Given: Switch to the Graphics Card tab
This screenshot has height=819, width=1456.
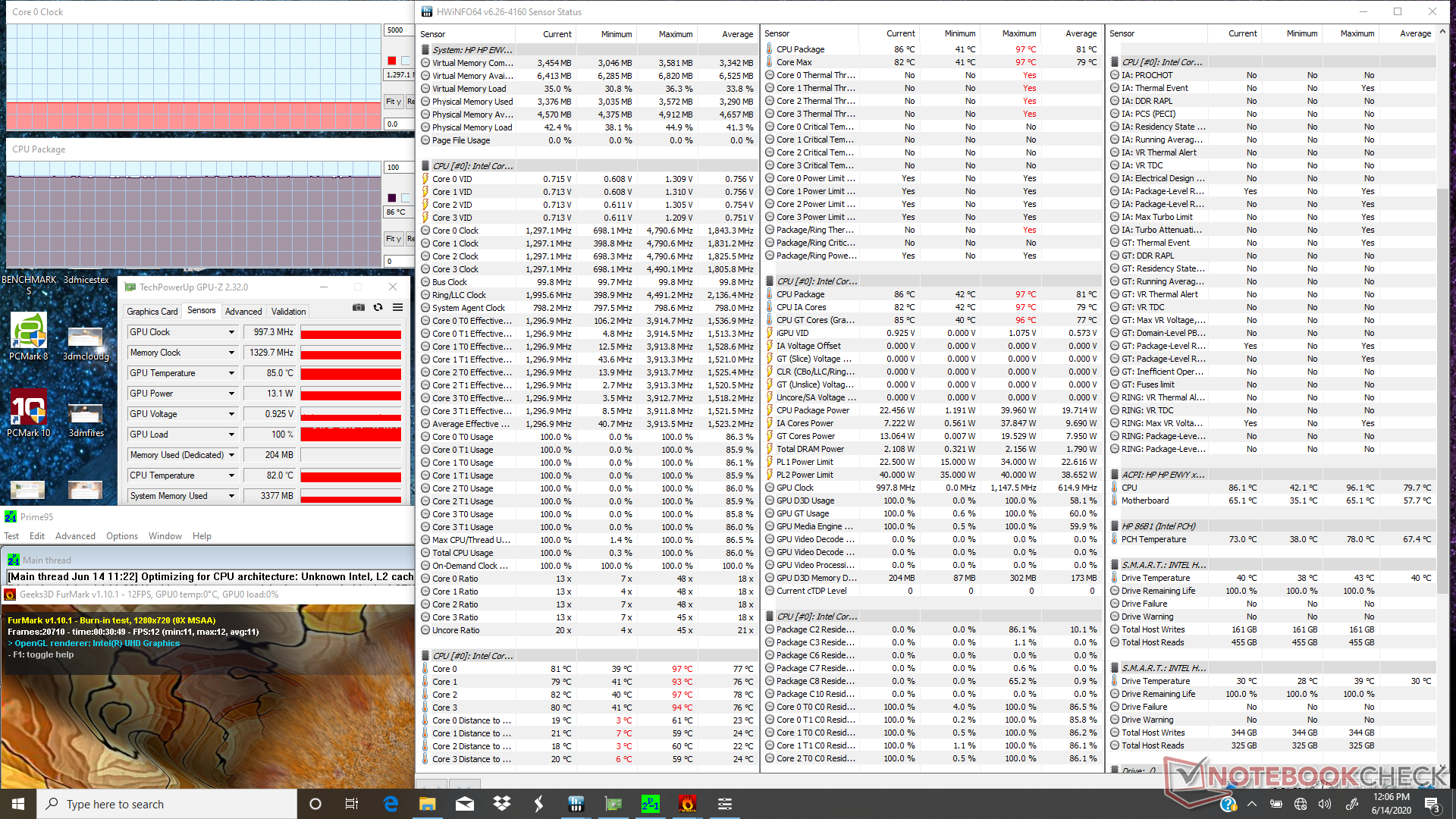Looking at the screenshot, I should (152, 311).
